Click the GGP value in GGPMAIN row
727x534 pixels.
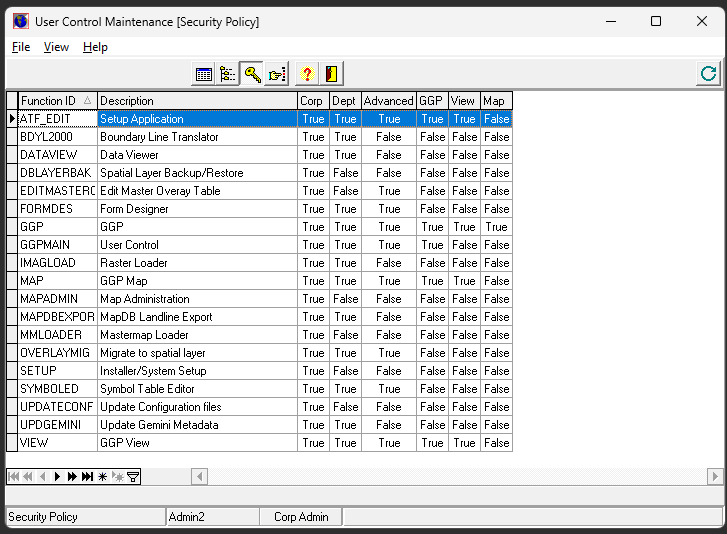coord(432,245)
